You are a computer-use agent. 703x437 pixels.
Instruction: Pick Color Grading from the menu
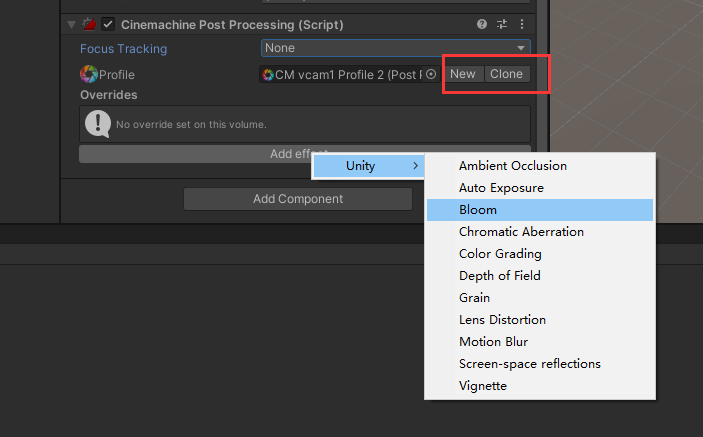coord(540,254)
